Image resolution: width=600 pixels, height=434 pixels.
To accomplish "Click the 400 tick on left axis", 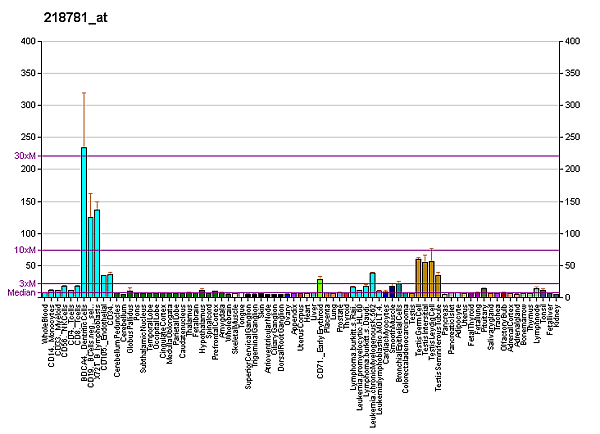I will (28, 41).
